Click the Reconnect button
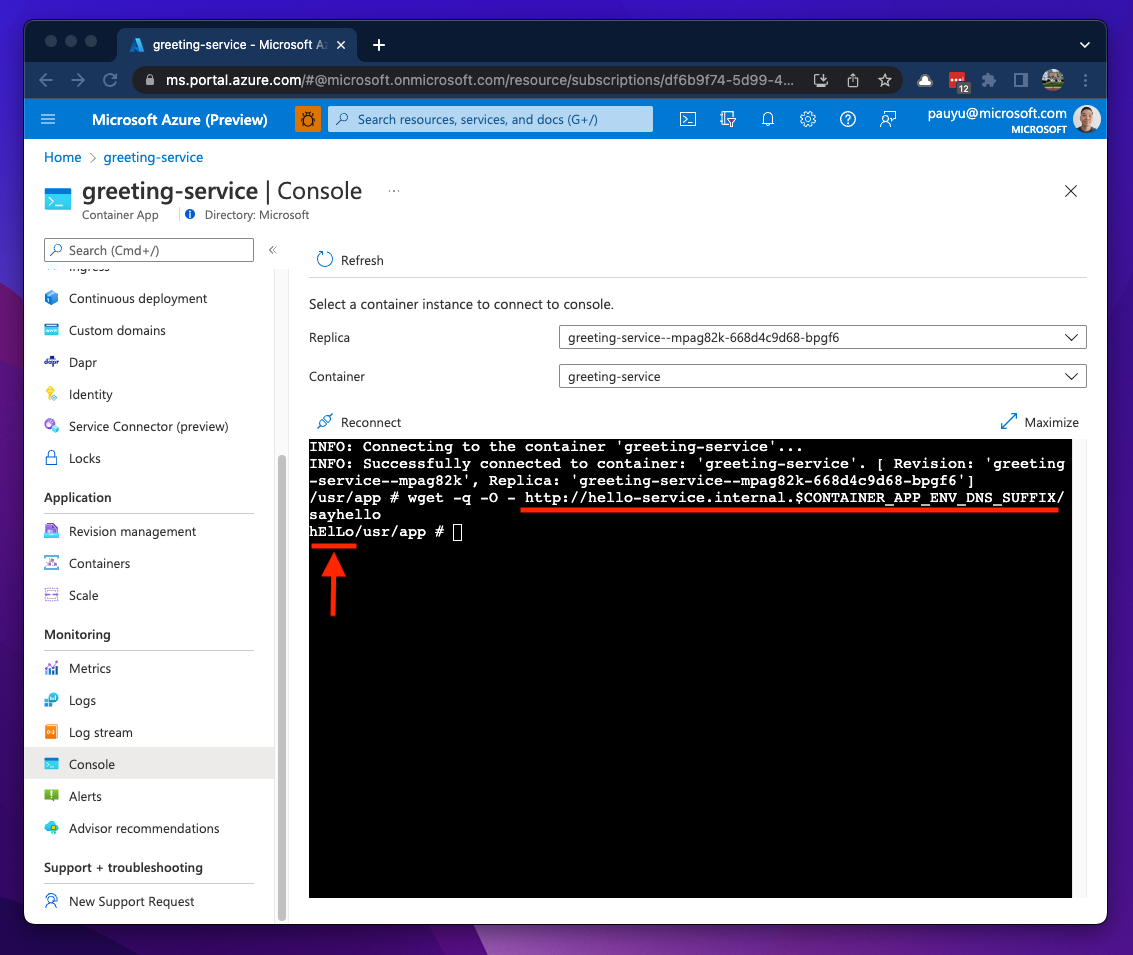Viewport: 1133px width, 955px height. coord(359,422)
